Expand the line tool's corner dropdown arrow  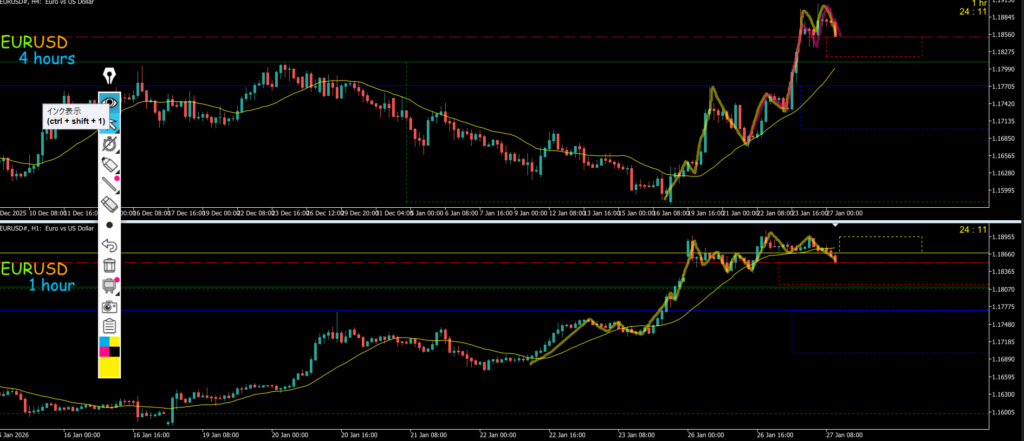pos(117,191)
